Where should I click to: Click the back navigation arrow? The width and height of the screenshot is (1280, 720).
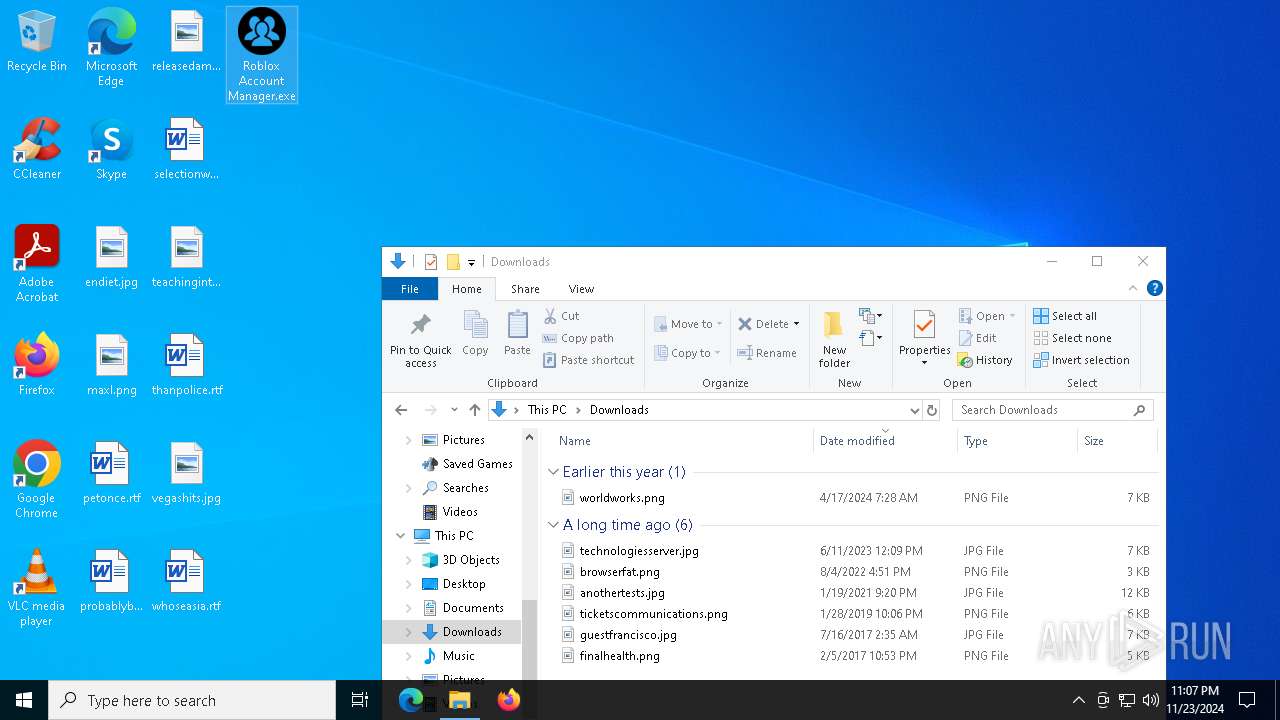pyautogui.click(x=401, y=410)
